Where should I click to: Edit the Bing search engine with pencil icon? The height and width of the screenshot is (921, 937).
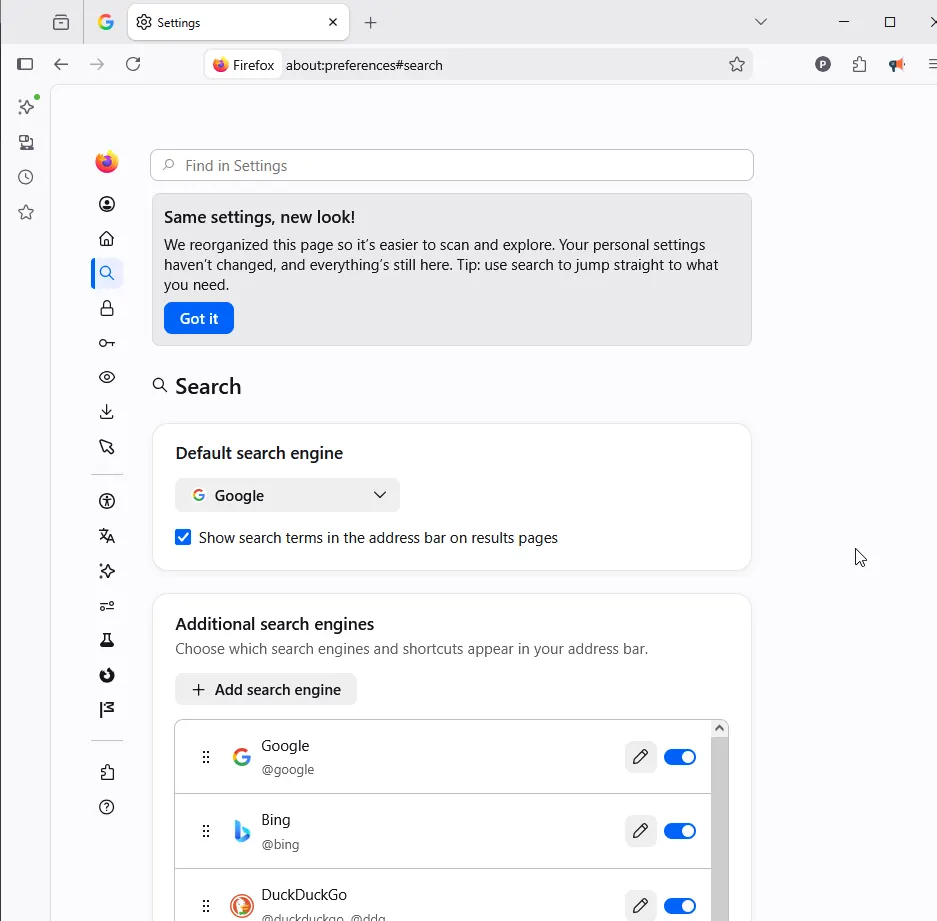pos(641,831)
